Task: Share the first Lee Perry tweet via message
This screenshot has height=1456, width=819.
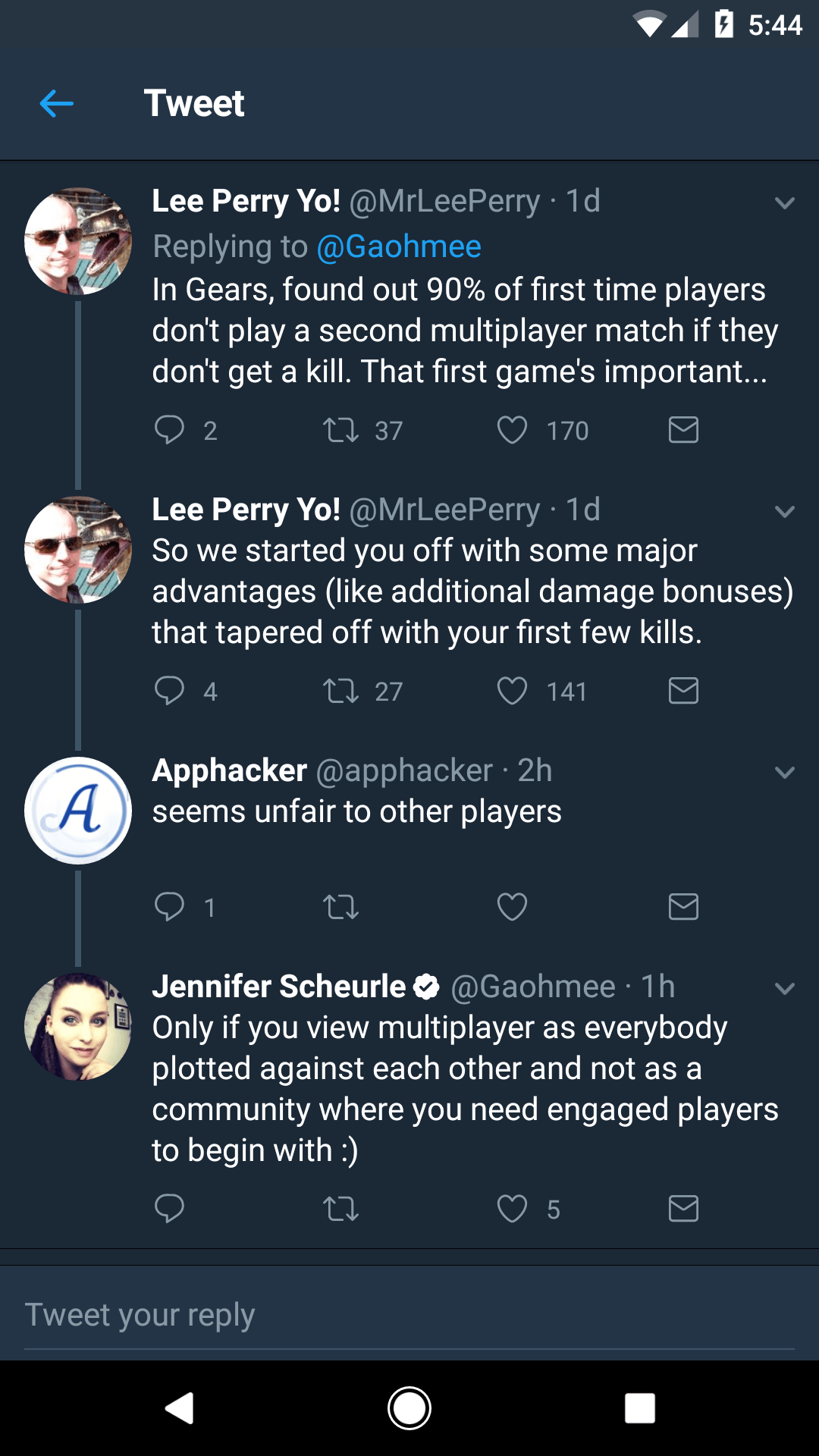Action: pos(683,430)
